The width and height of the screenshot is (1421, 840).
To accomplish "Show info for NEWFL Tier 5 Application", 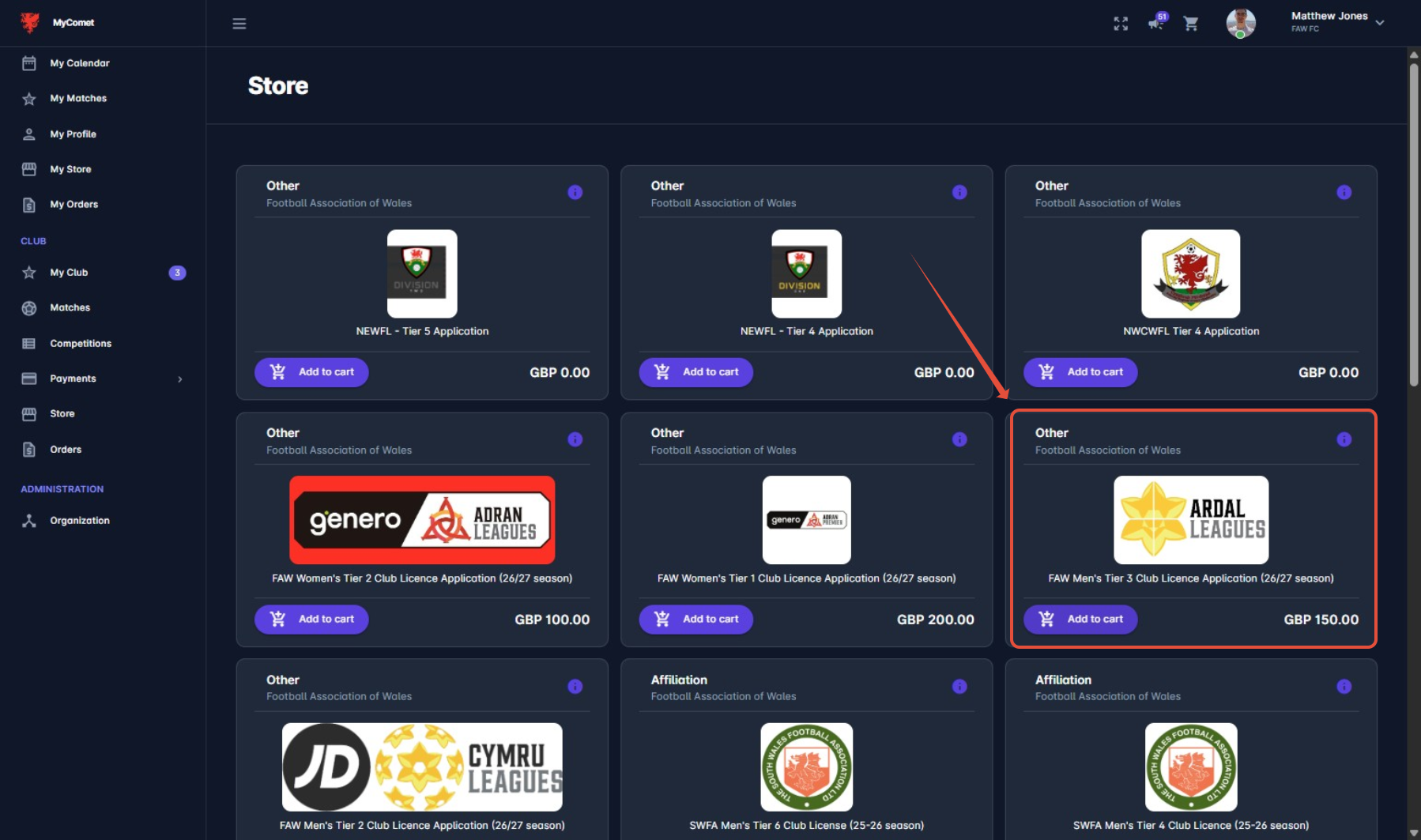I will pos(575,192).
